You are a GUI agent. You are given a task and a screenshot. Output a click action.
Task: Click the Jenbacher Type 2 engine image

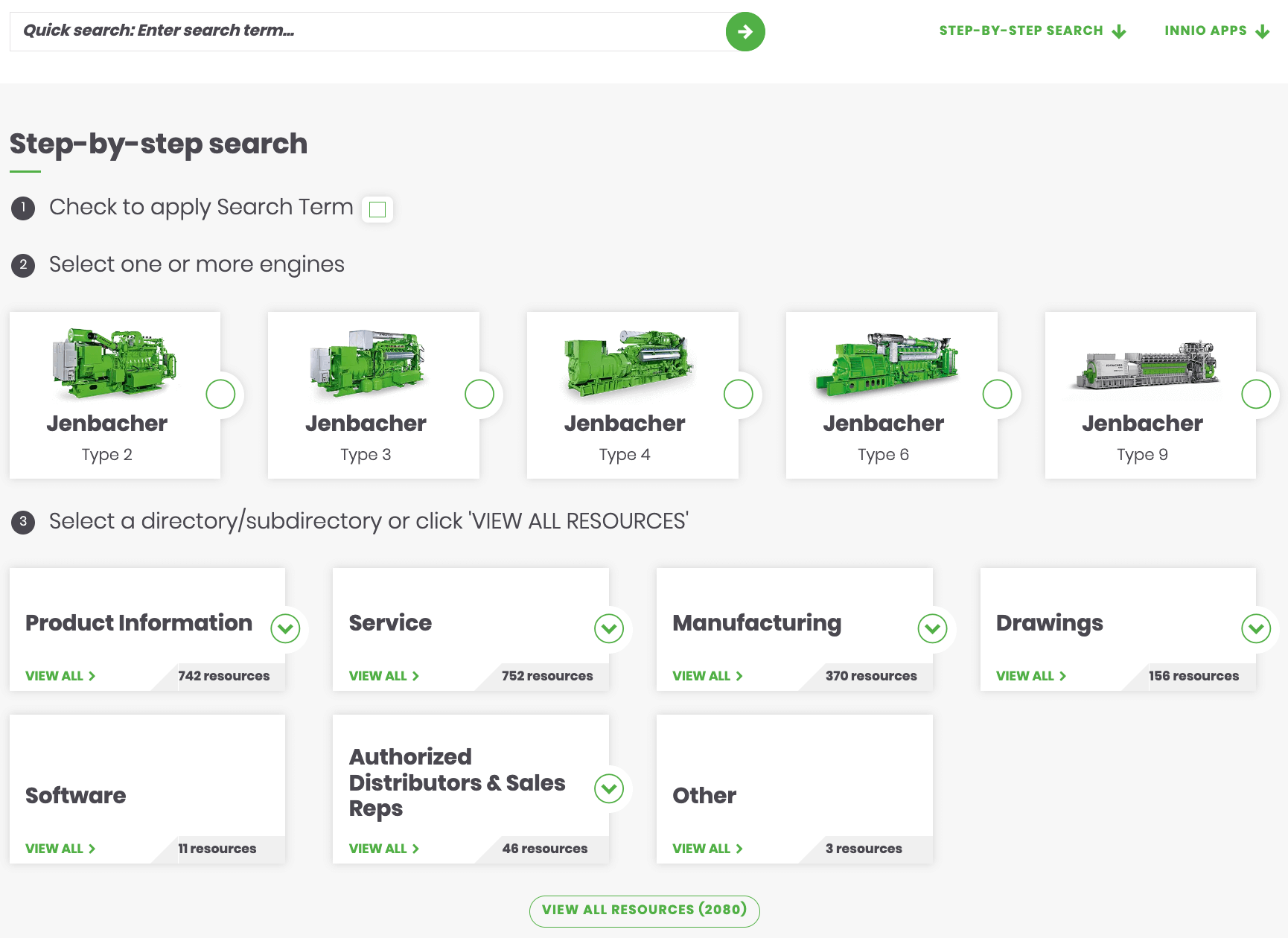point(114,364)
